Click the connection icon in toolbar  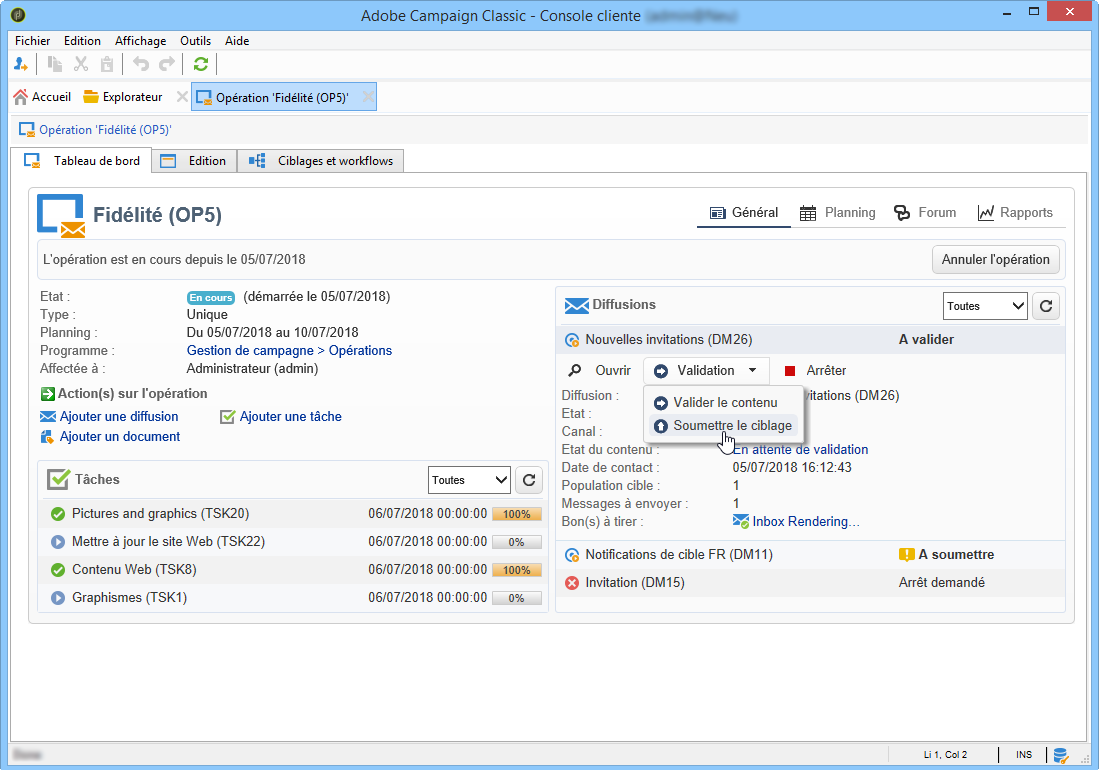[20, 65]
